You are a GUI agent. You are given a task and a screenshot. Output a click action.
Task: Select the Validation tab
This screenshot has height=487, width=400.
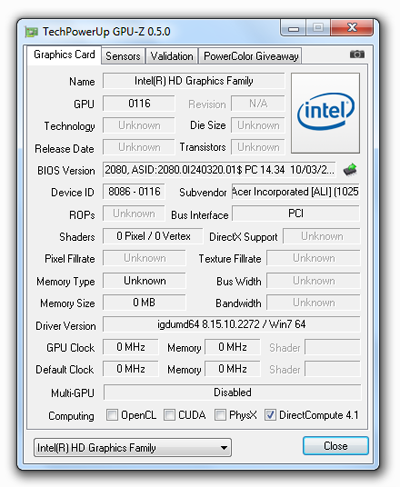tap(172, 56)
